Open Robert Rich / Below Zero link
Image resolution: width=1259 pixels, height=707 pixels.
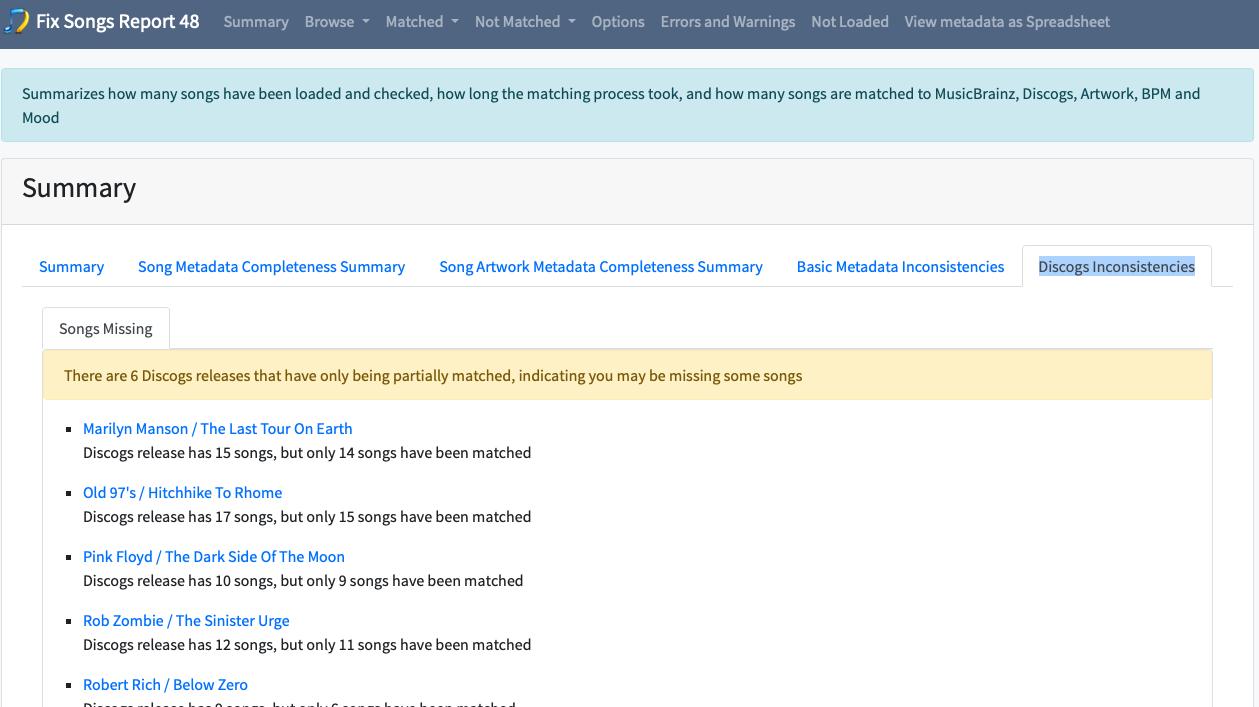click(165, 684)
